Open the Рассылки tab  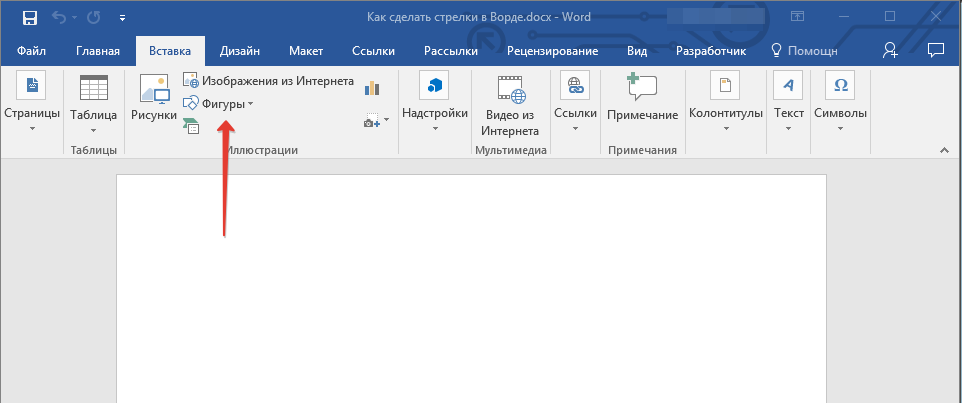(453, 52)
